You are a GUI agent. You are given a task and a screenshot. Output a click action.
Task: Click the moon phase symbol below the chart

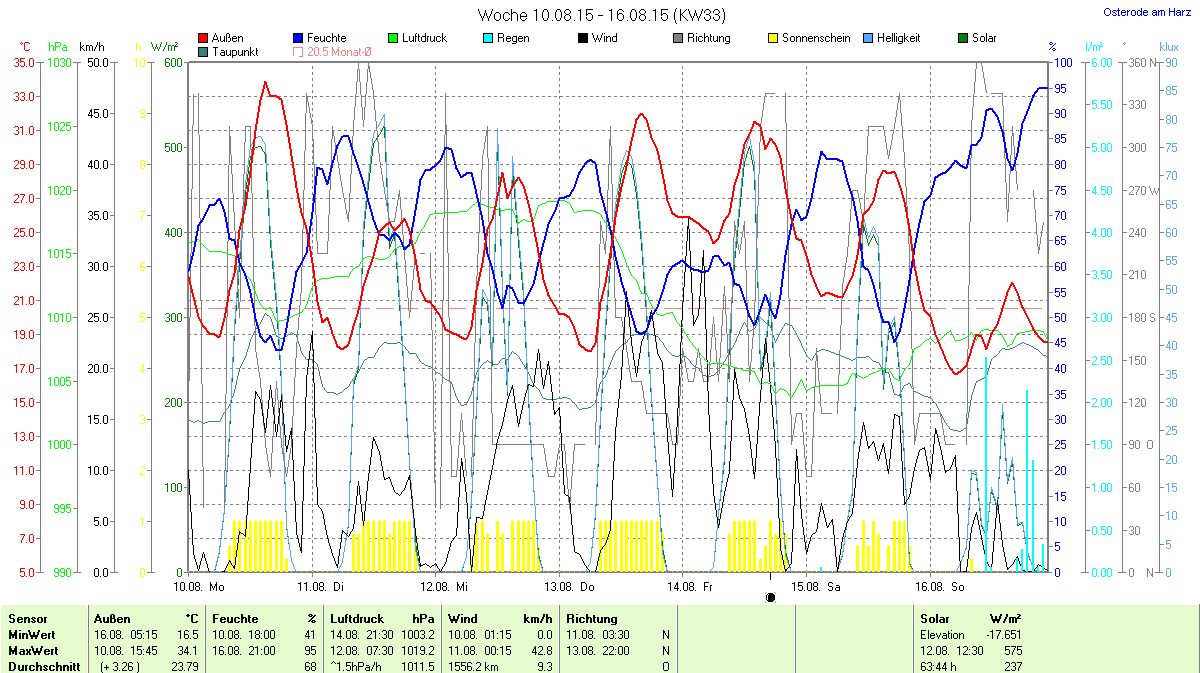770,597
